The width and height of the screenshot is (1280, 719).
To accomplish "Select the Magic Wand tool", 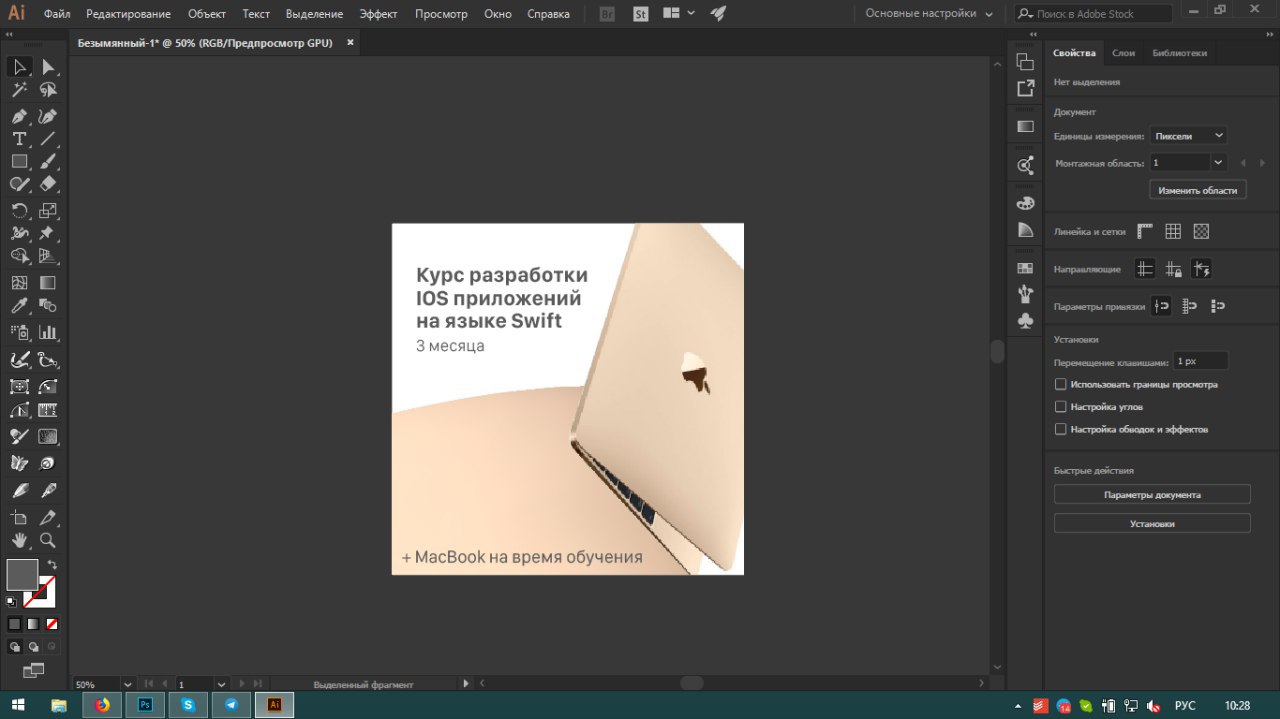I will tap(19, 90).
